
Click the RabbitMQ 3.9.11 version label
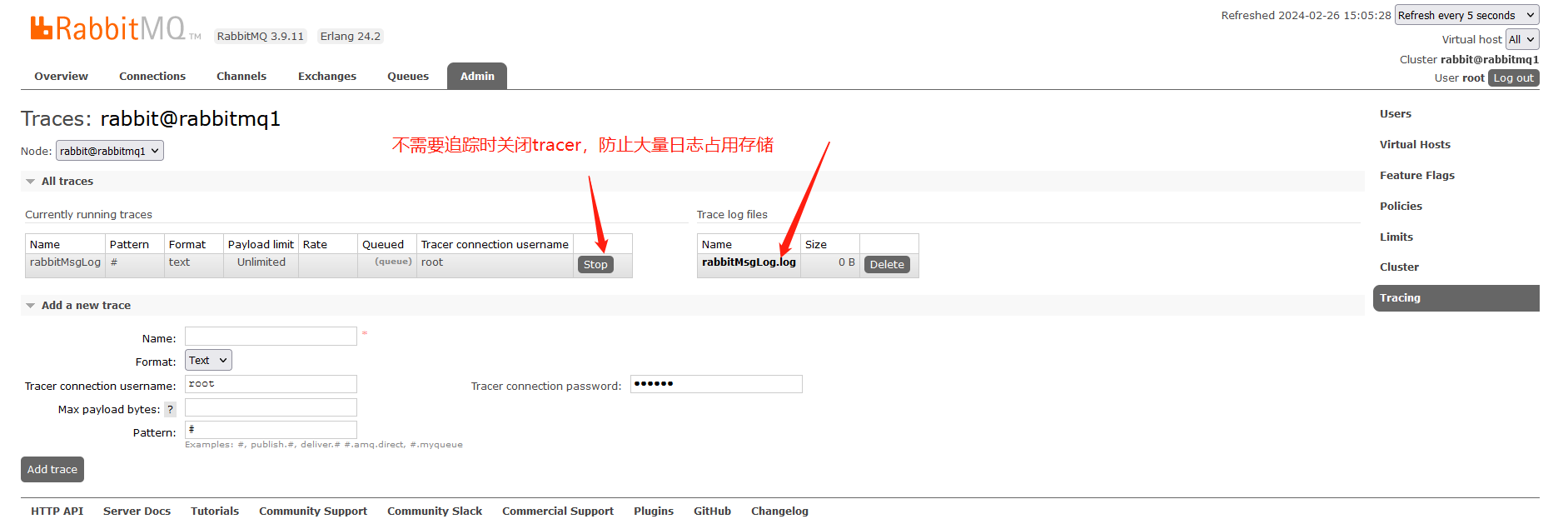pos(261,36)
